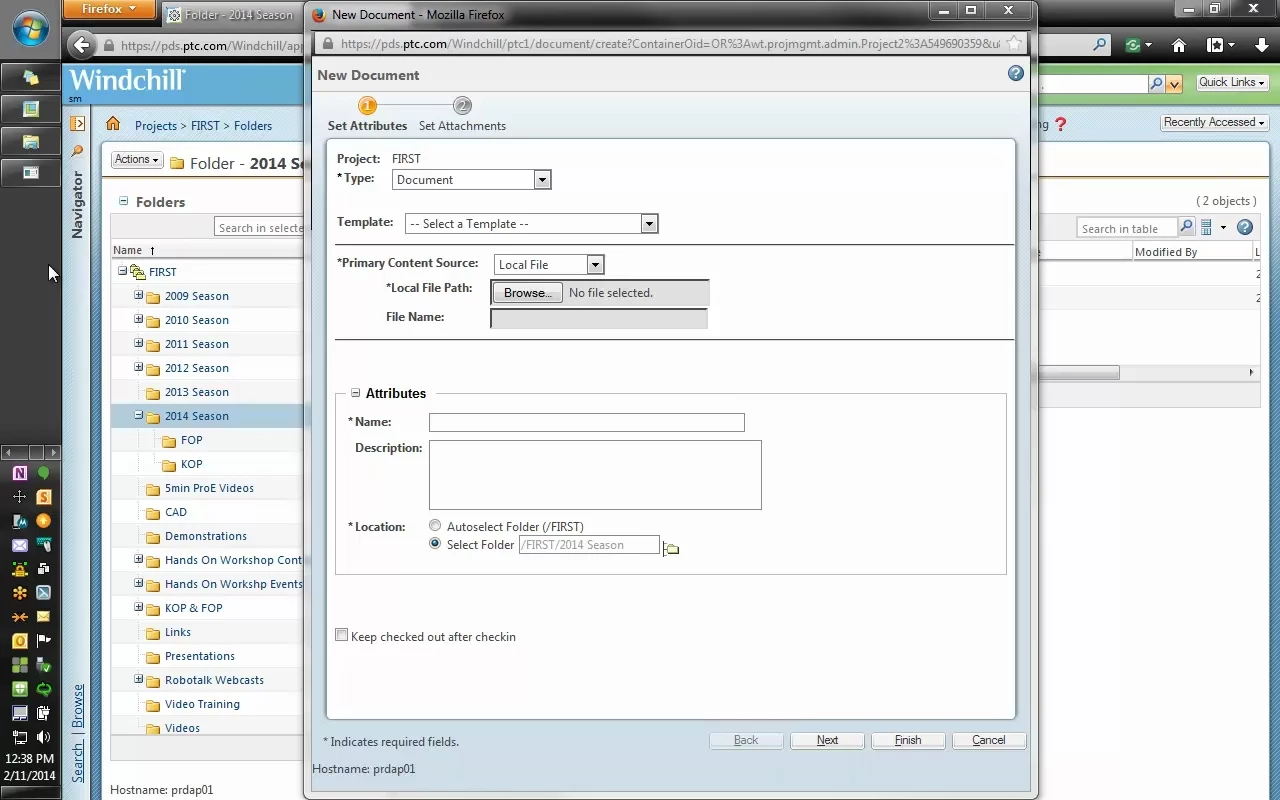Image resolution: width=1280 pixels, height=800 pixels.
Task: Collapse the Folders panel
Action: pyautogui.click(x=124, y=201)
